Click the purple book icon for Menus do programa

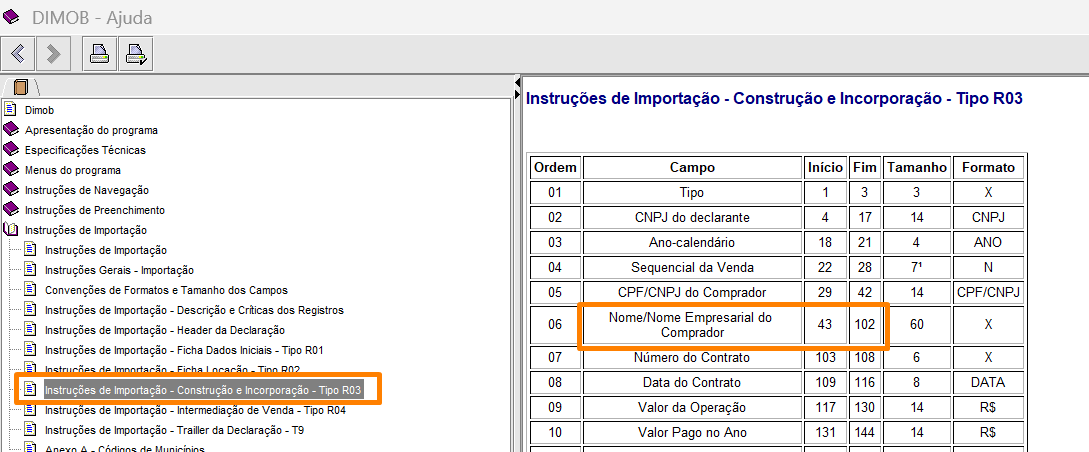coord(10,169)
